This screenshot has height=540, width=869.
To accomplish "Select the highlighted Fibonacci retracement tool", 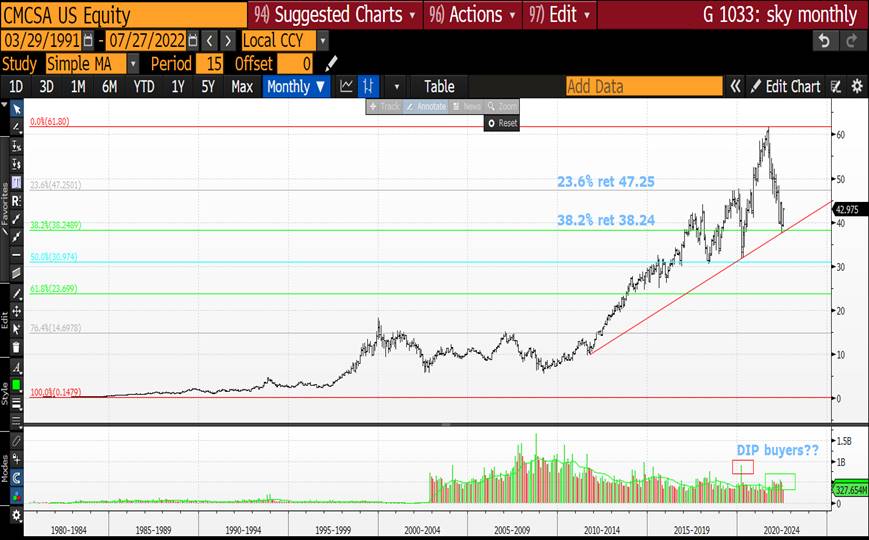I will click(17, 182).
